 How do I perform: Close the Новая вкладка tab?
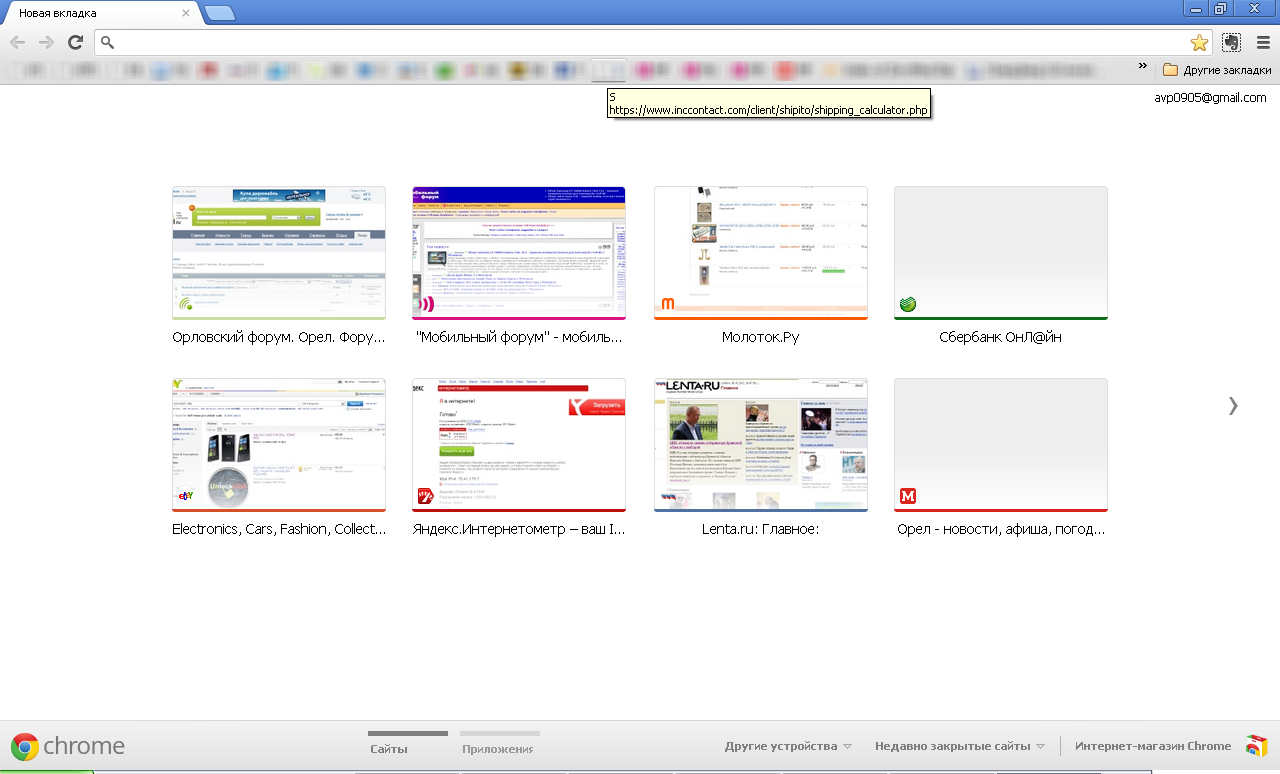(186, 13)
